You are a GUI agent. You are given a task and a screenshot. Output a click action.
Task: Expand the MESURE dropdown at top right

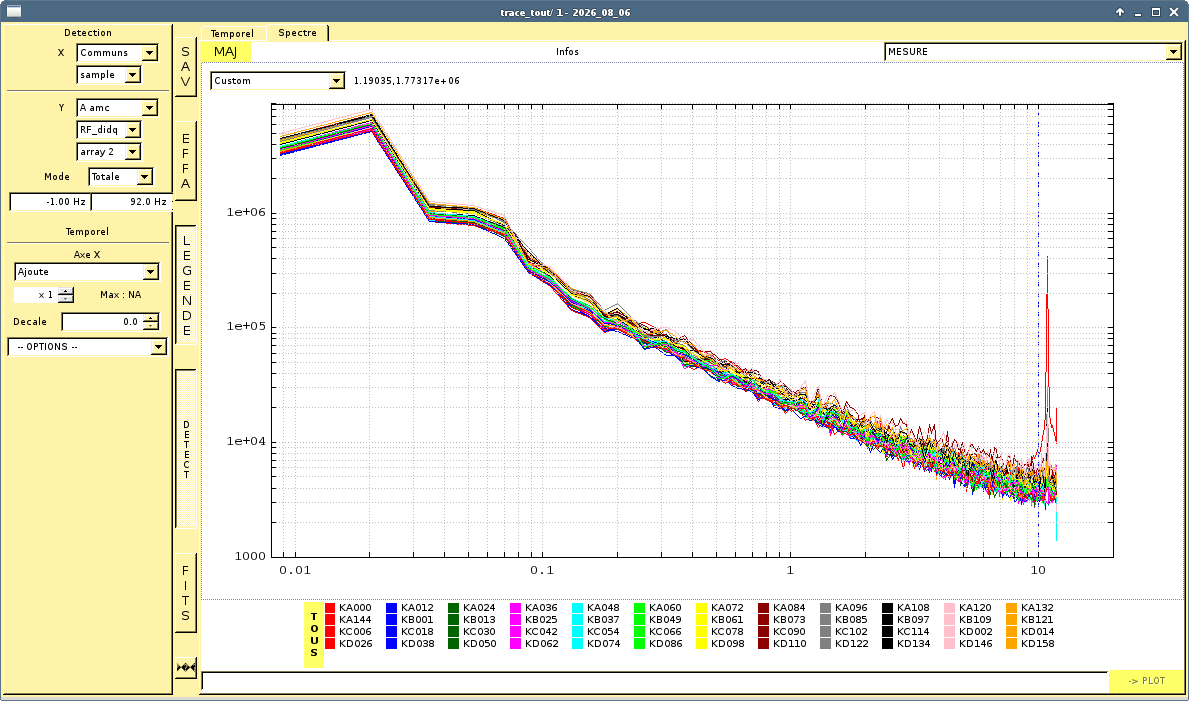[1033, 52]
